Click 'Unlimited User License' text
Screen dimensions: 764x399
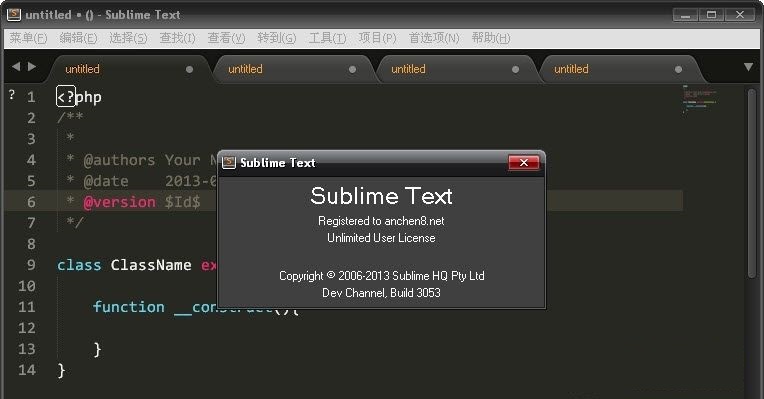tap(381, 238)
